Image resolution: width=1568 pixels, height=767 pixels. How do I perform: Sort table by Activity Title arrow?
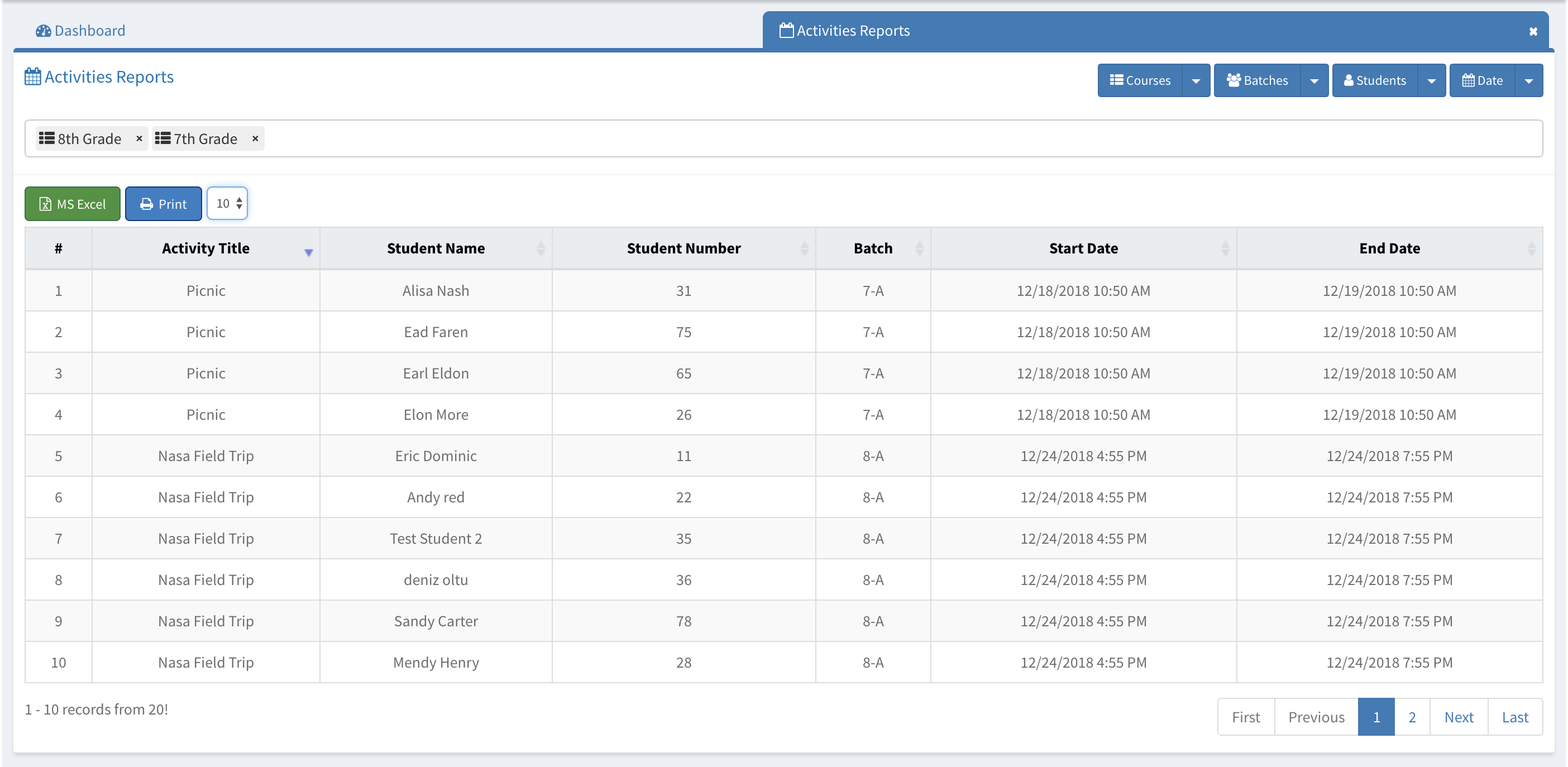(309, 251)
